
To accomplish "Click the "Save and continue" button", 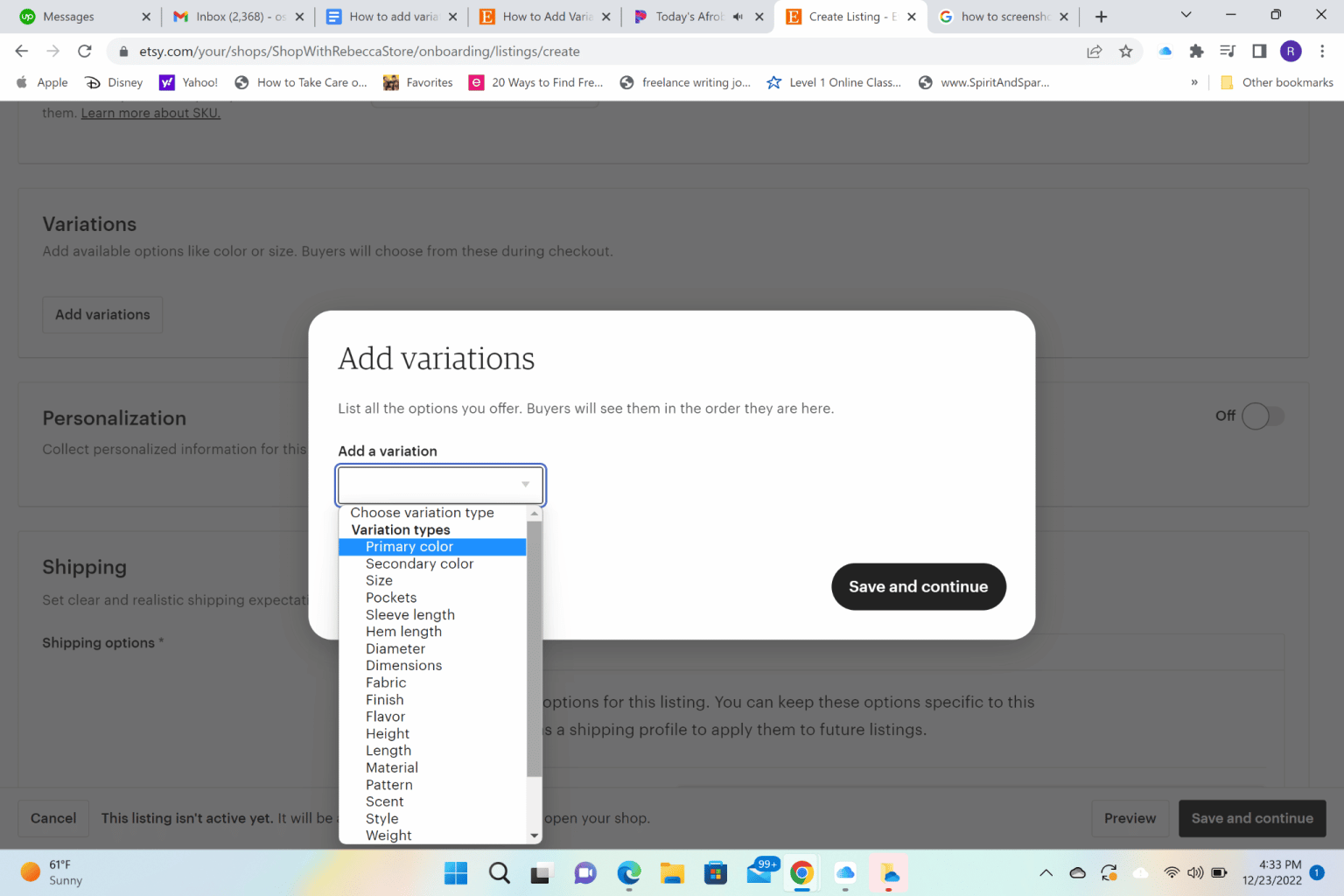I will tap(918, 586).
